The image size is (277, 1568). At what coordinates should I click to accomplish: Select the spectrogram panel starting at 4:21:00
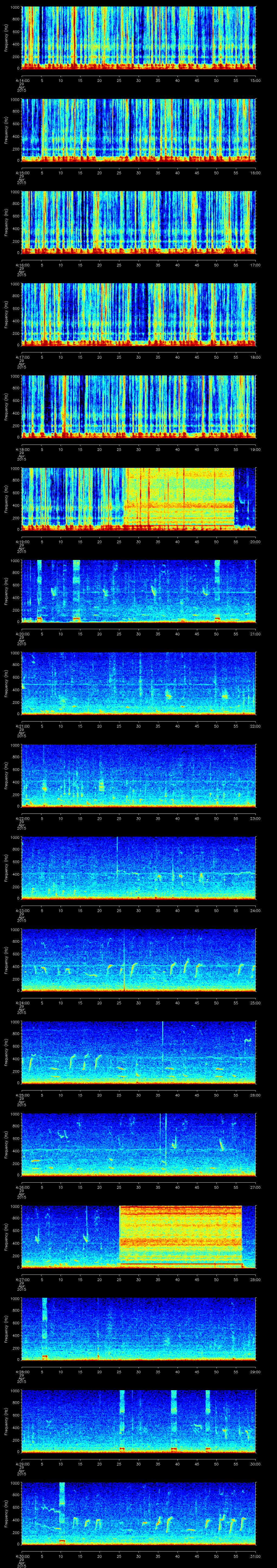point(139,683)
